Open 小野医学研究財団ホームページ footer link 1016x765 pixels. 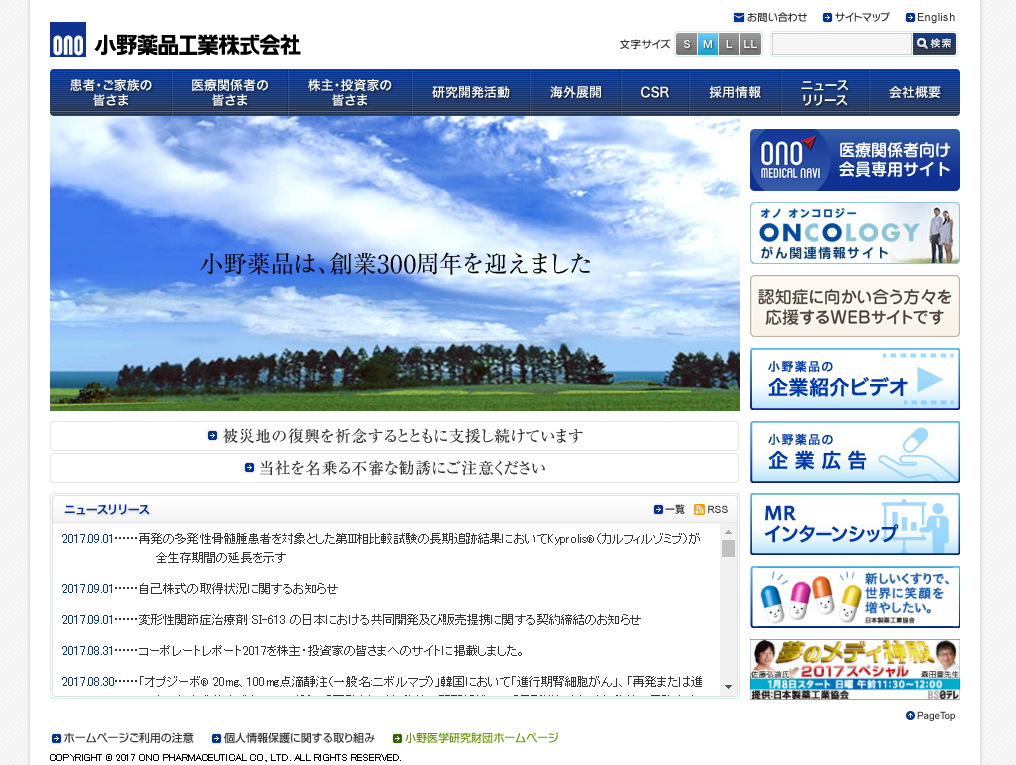(x=476, y=738)
